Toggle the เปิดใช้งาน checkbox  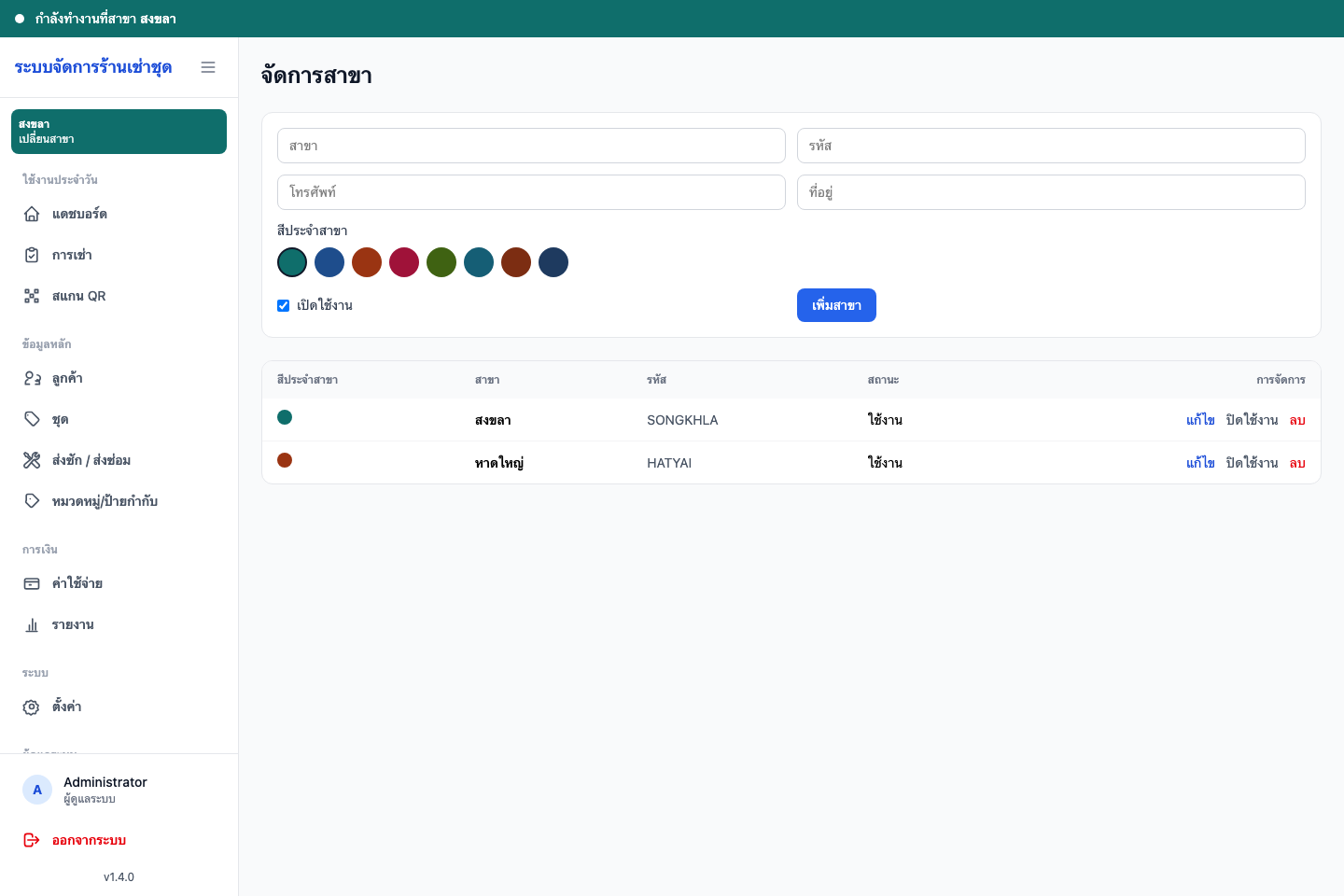(284, 305)
